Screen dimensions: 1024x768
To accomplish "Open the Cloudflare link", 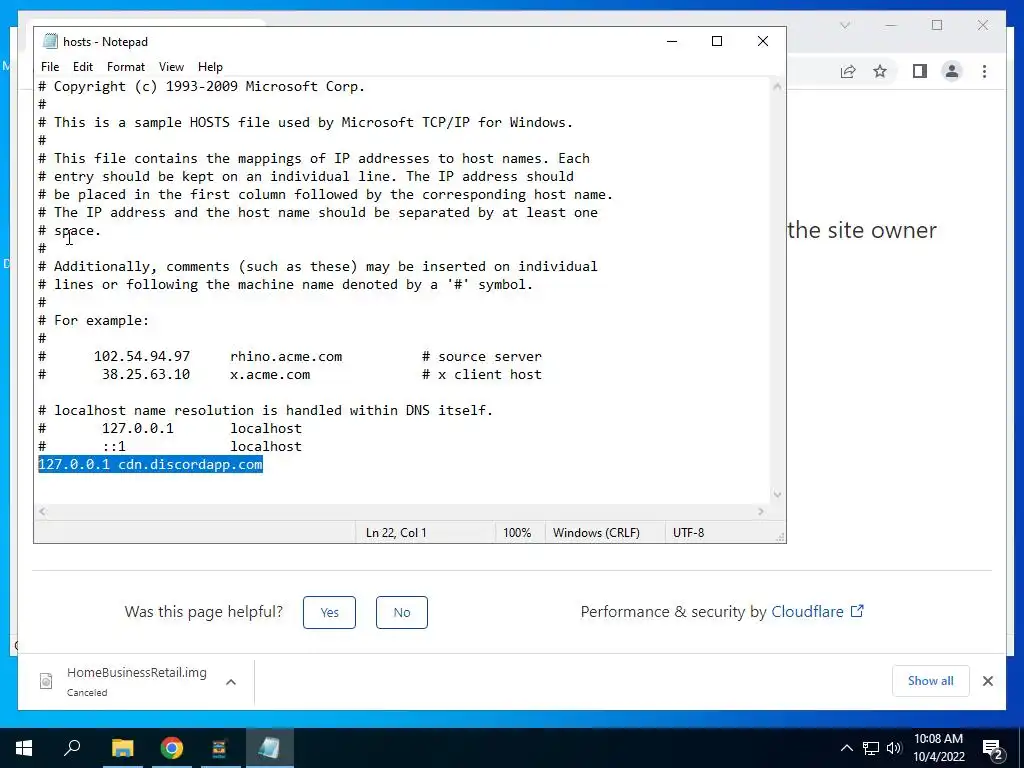I will click(817, 611).
